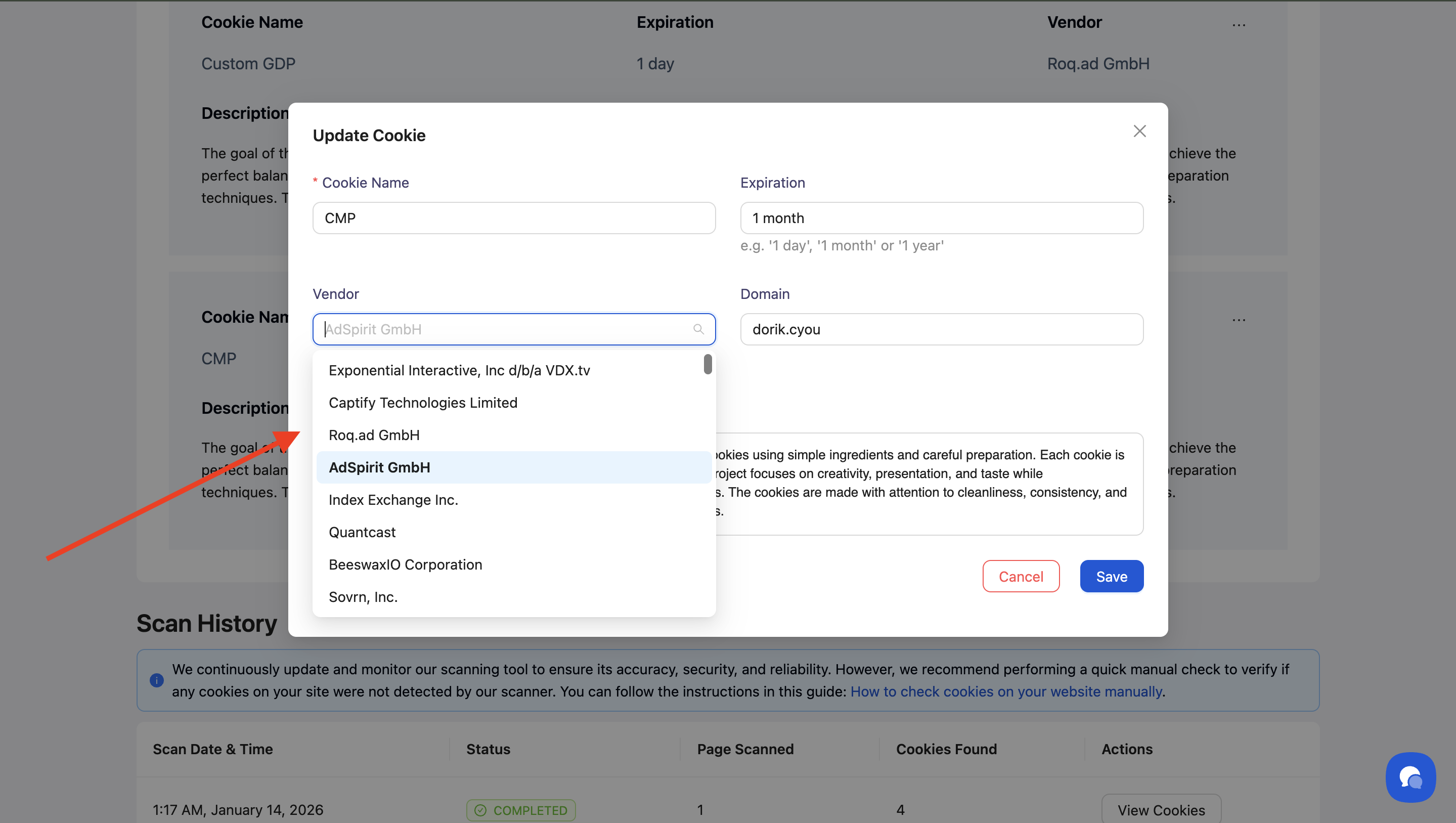Choose Captify Technologies Limited from list
Viewport: 1456px width, 823px height.
tap(423, 403)
